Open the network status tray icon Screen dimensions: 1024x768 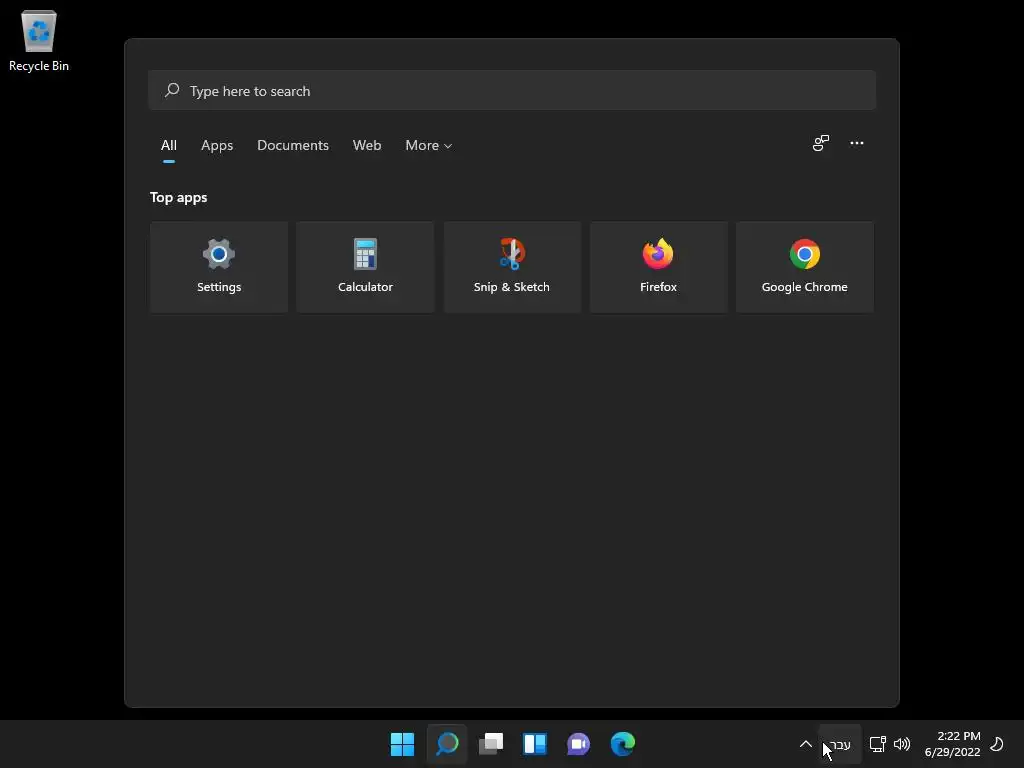click(878, 744)
